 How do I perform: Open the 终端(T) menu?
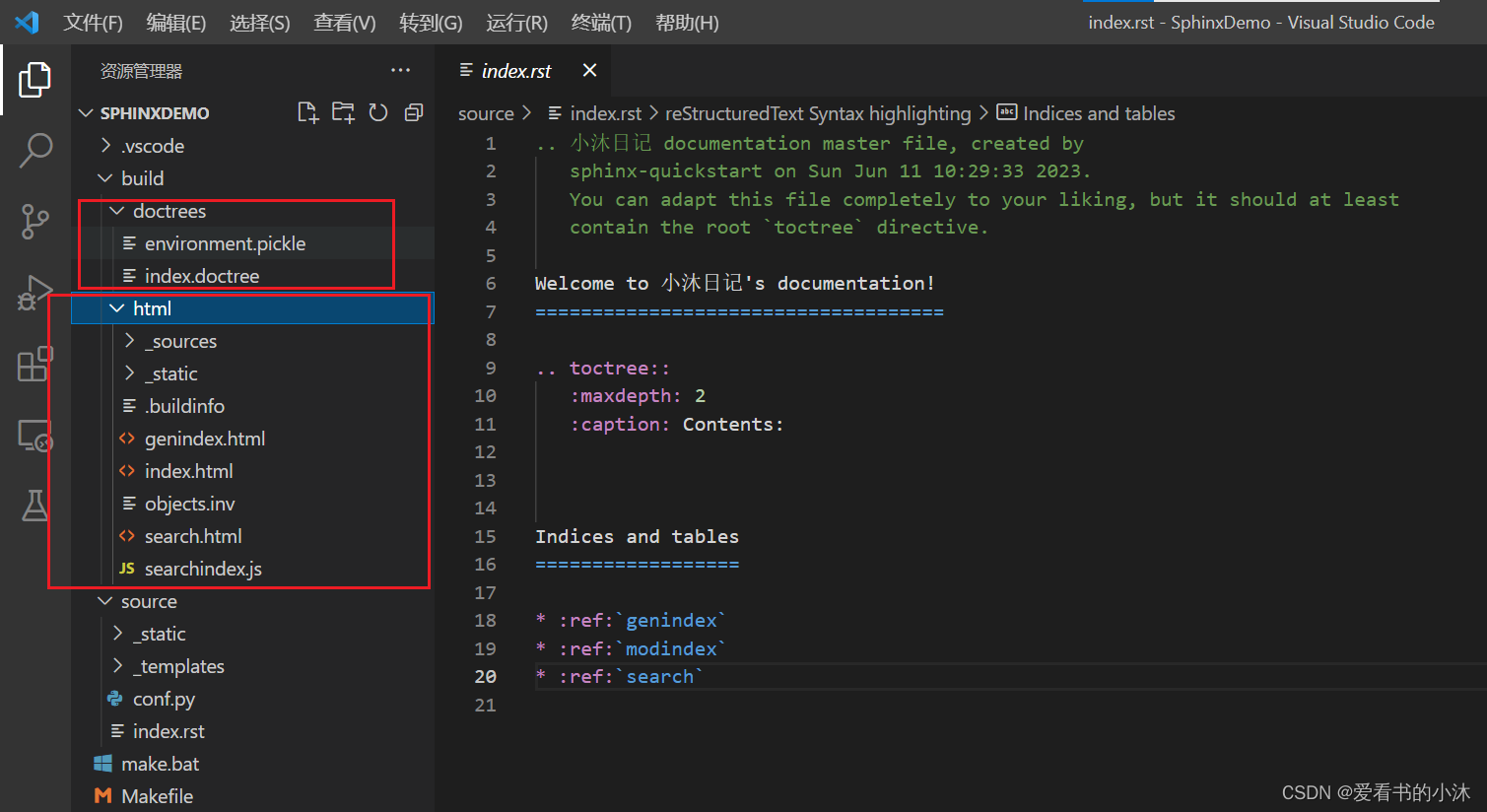click(601, 23)
